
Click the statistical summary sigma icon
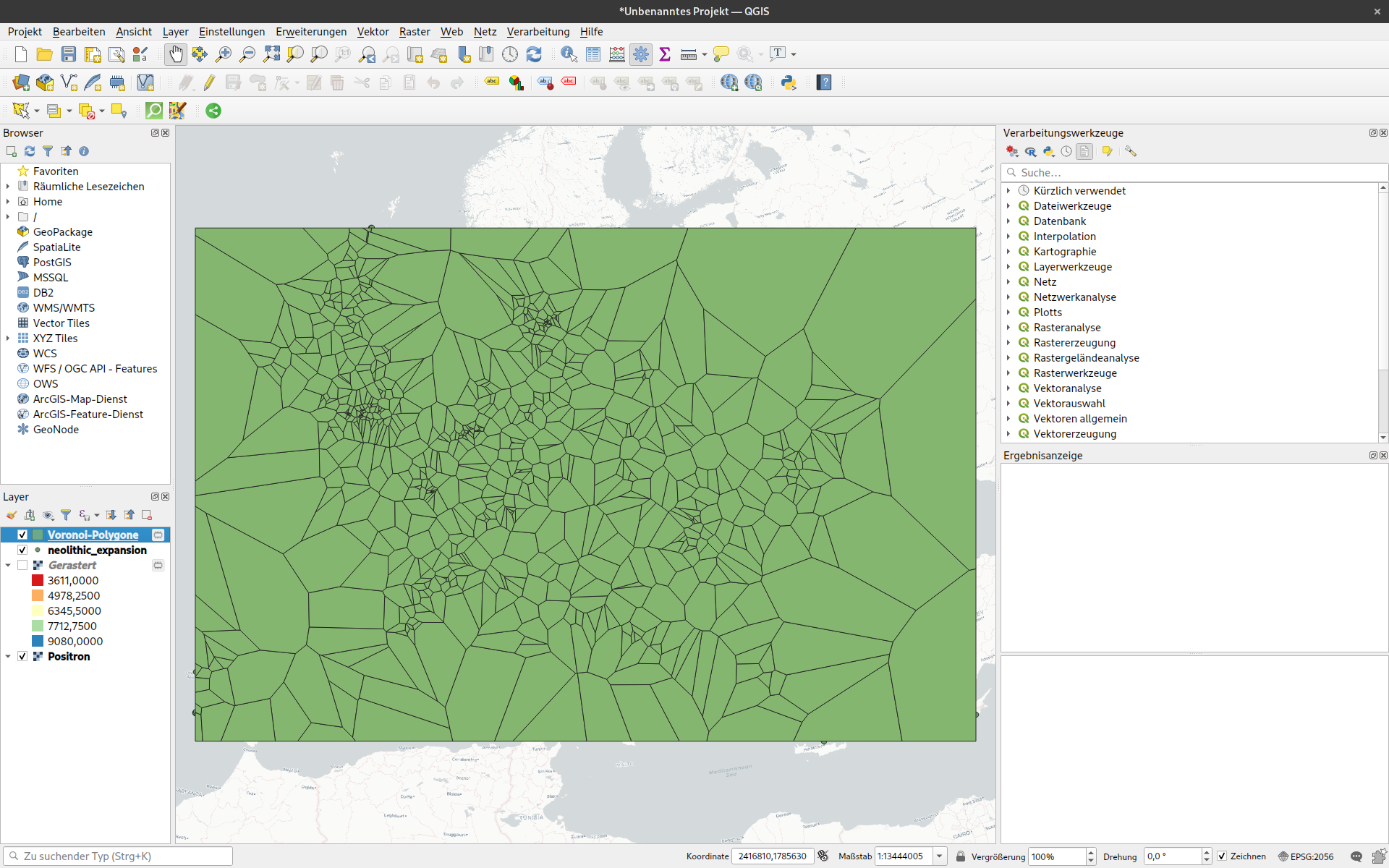(x=665, y=54)
